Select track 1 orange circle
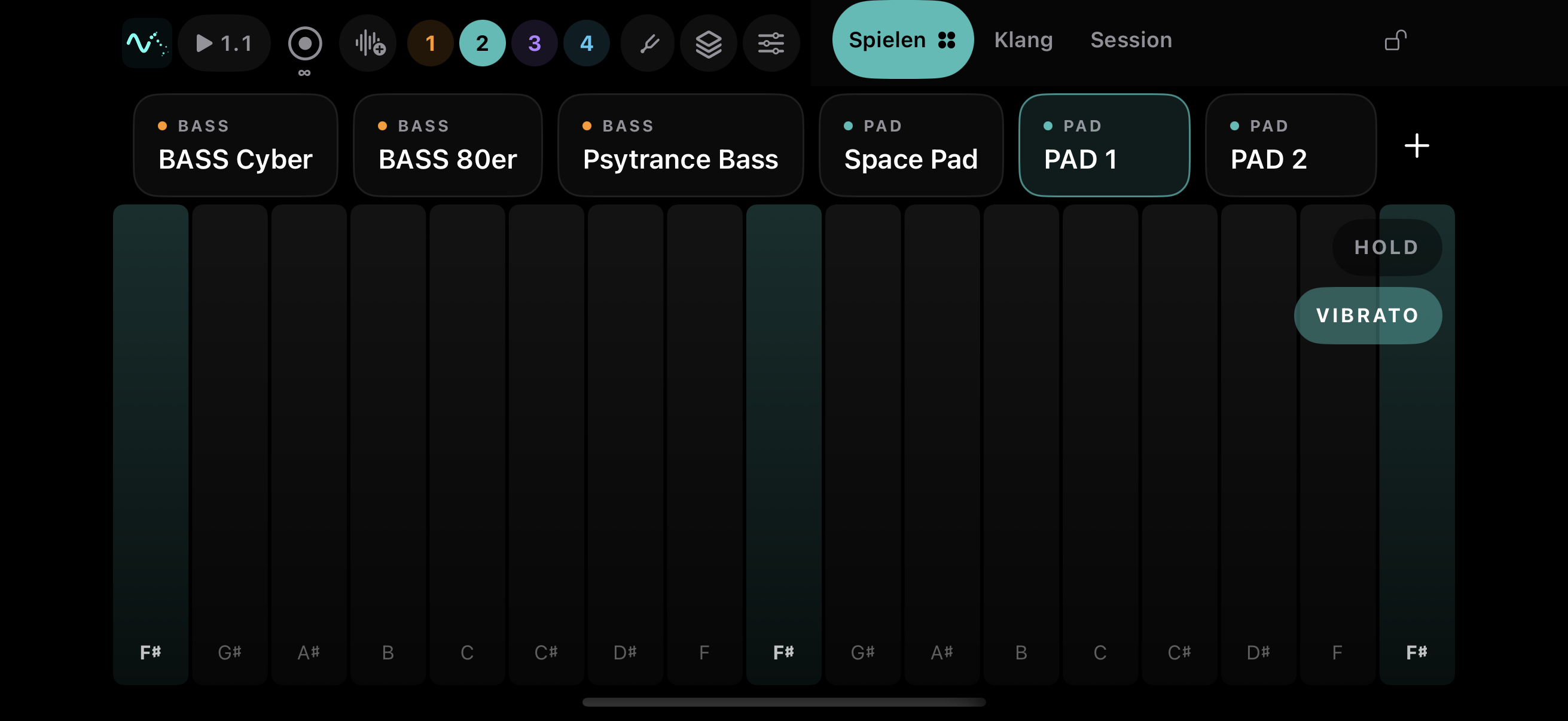The width and height of the screenshot is (1568, 721). pos(431,43)
